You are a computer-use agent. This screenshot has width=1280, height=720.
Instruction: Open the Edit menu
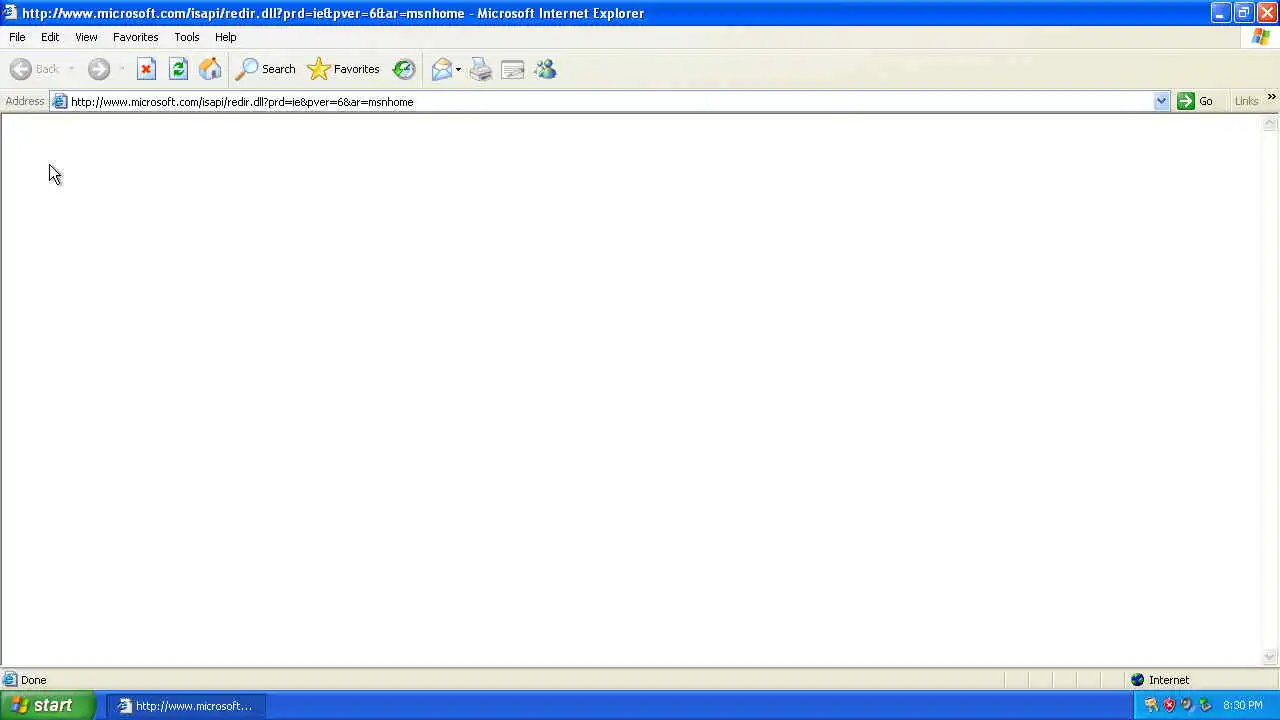50,37
